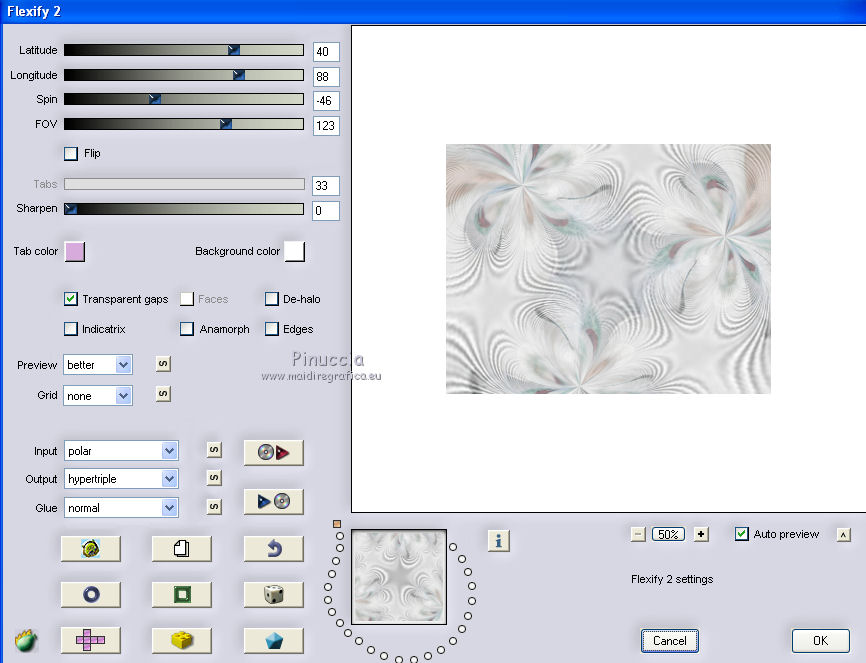Click the Latitude value field
Viewport: 866px width, 663px height.
[326, 52]
